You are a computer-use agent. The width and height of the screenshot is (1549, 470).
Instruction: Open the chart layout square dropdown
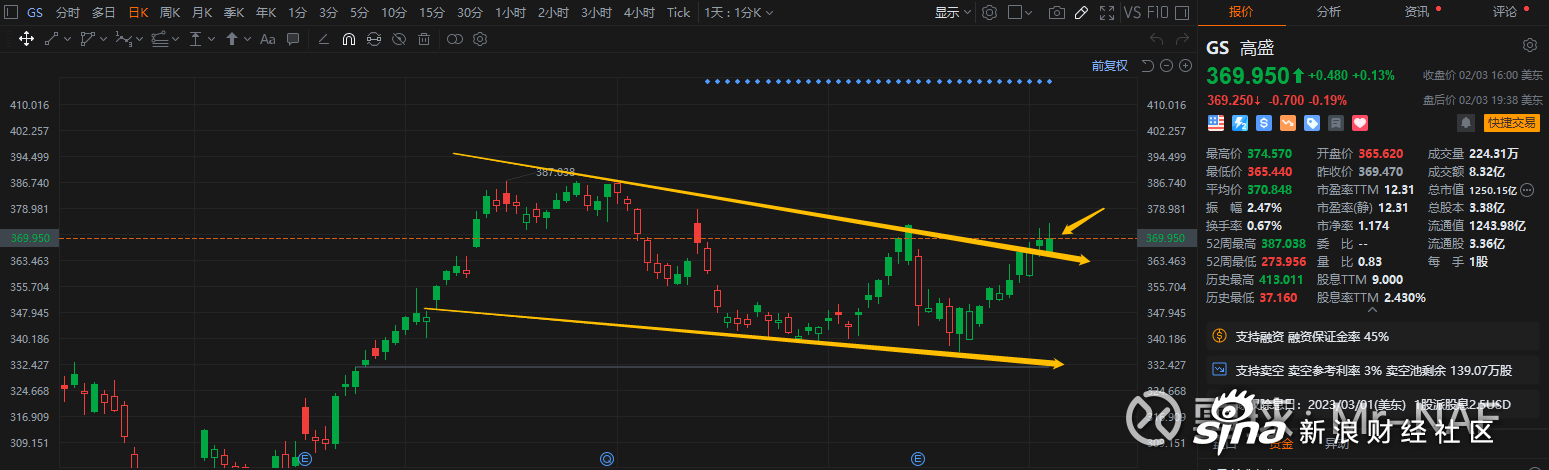pyautogui.click(x=1020, y=13)
